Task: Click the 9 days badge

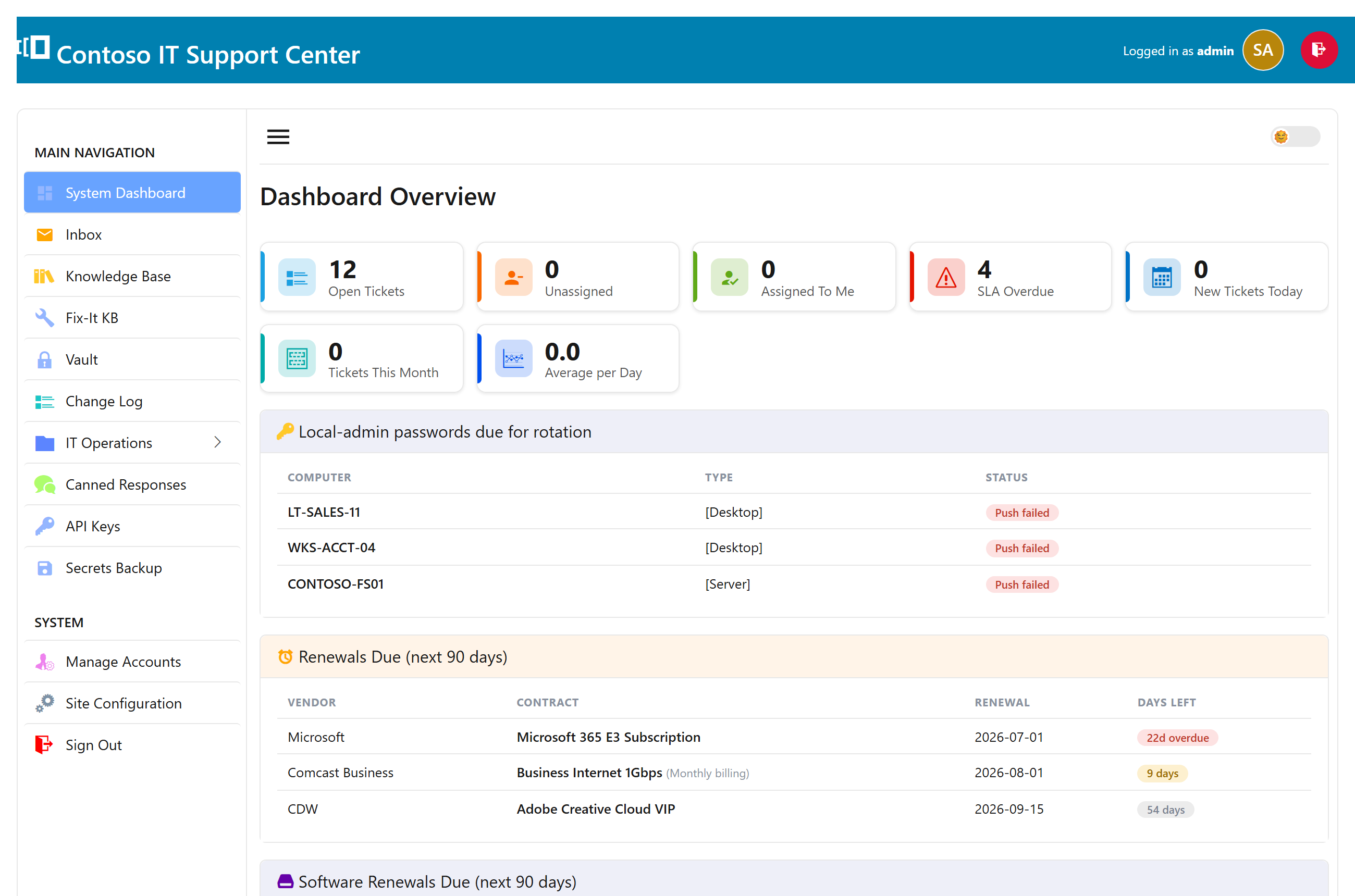Action: point(1162,774)
